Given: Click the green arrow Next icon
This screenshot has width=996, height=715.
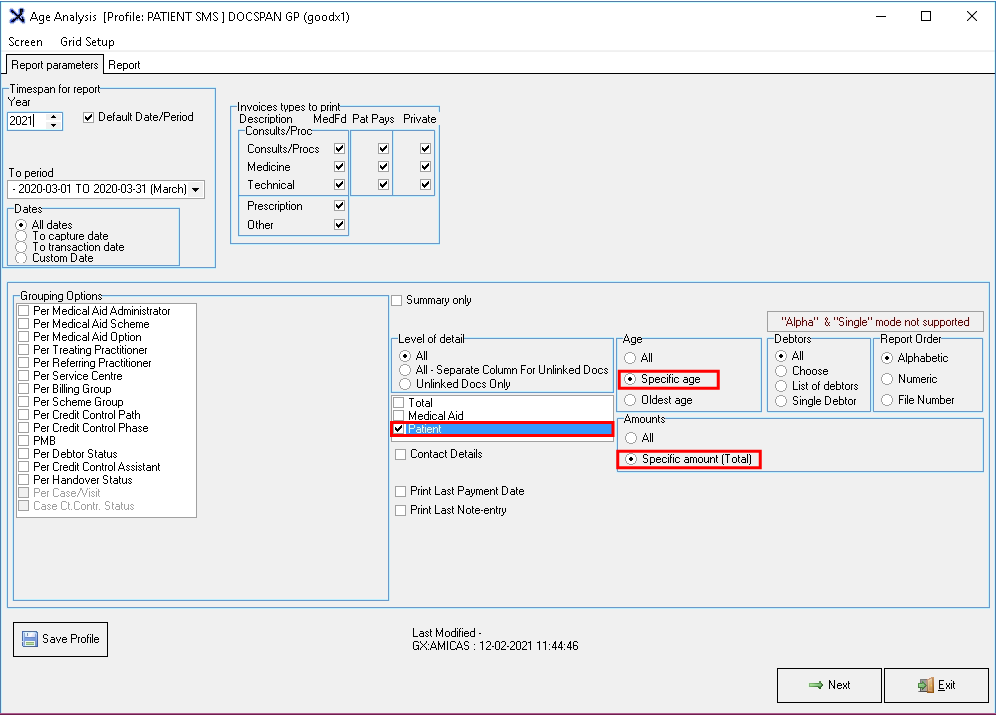Looking at the screenshot, I should point(815,685).
